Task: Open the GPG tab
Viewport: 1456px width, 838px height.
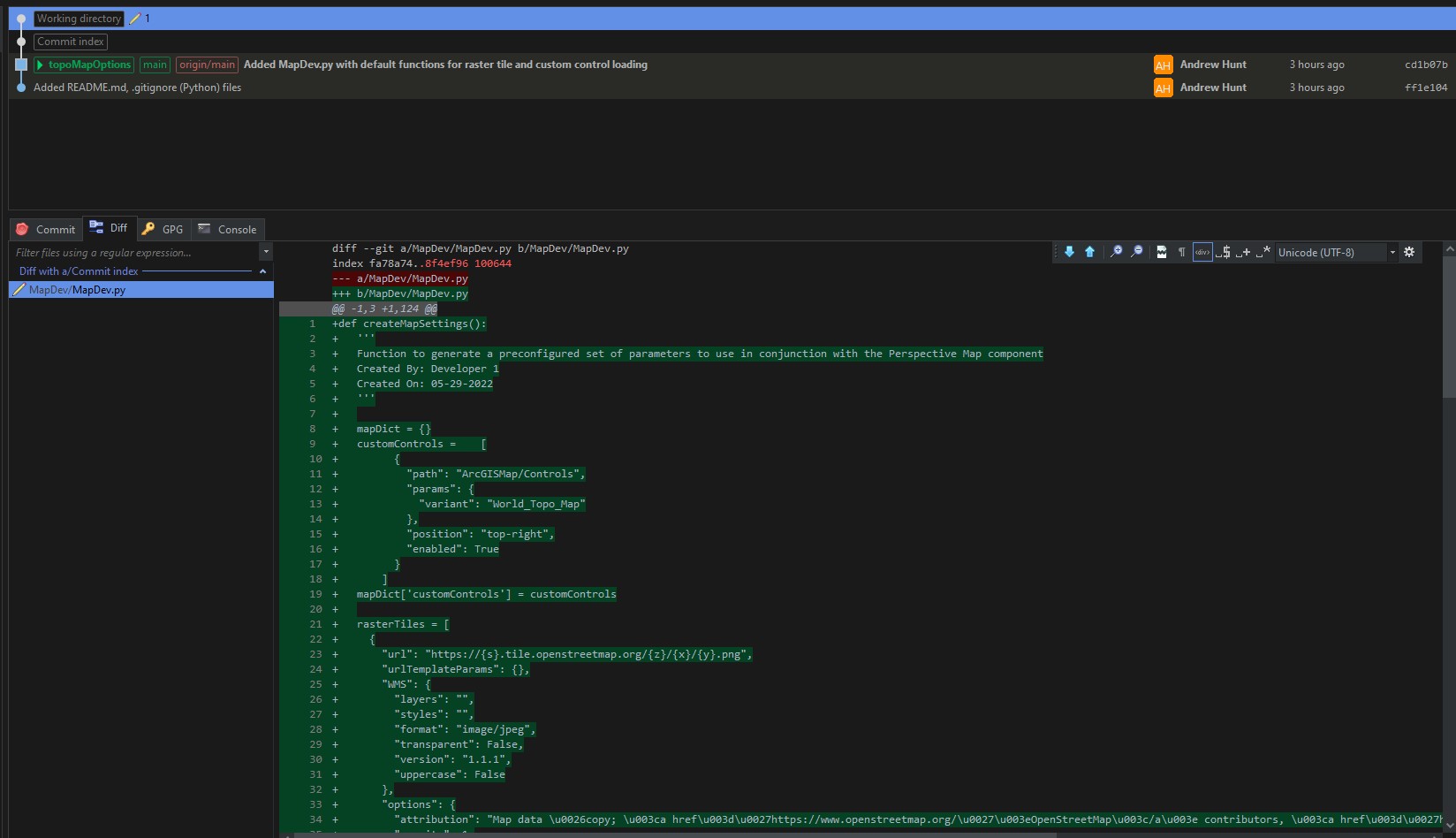Action: pos(163,229)
